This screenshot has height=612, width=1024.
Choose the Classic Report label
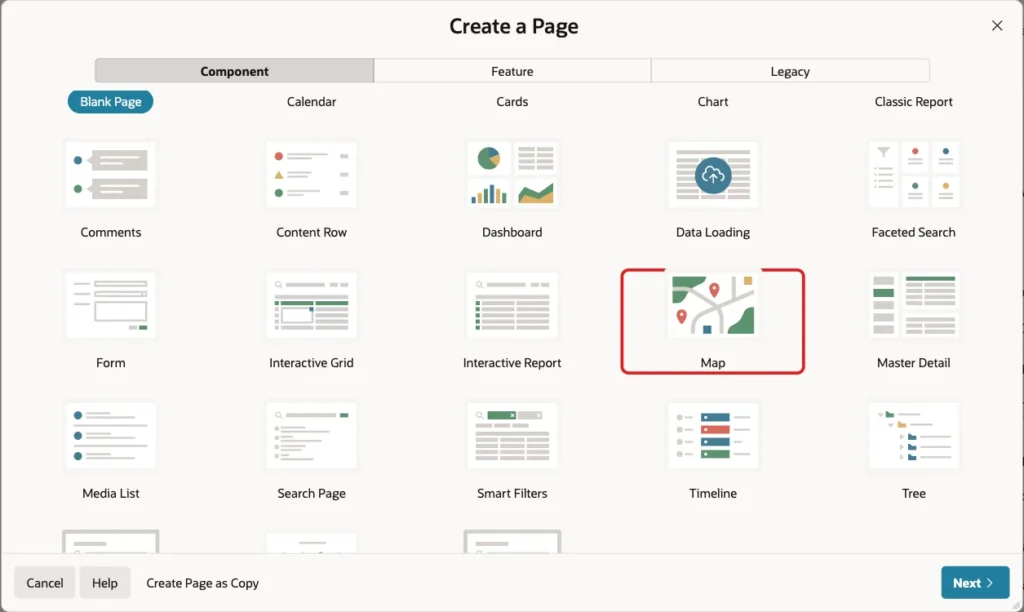click(x=914, y=101)
